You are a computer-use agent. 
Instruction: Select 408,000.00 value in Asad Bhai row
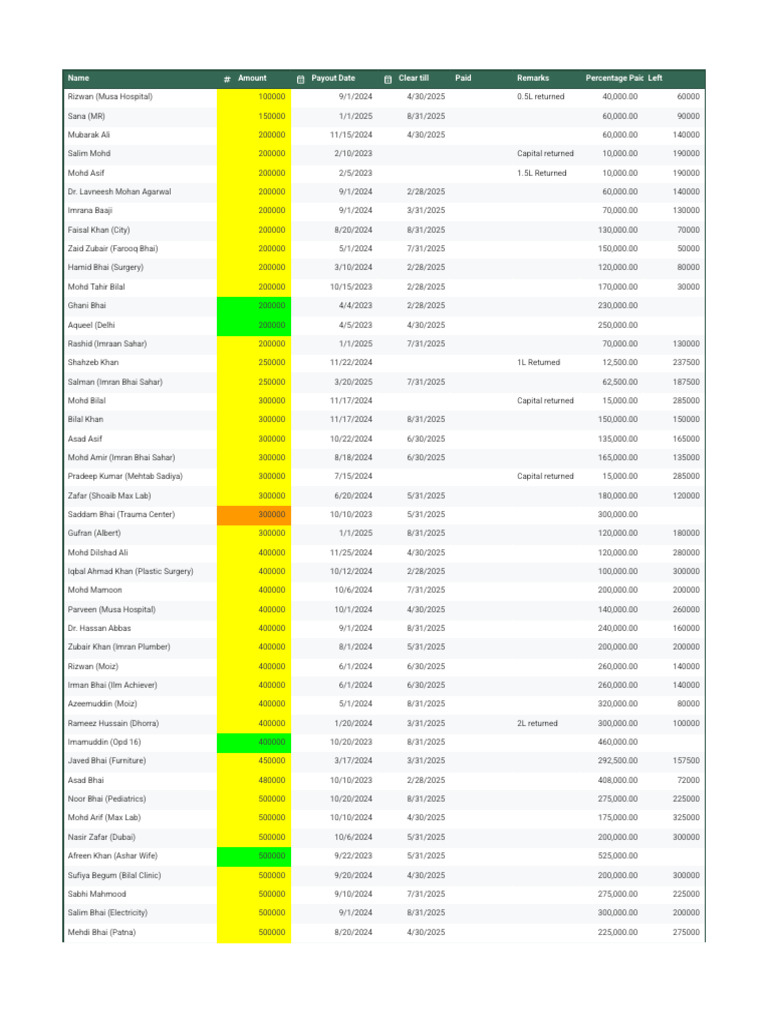click(x=618, y=780)
